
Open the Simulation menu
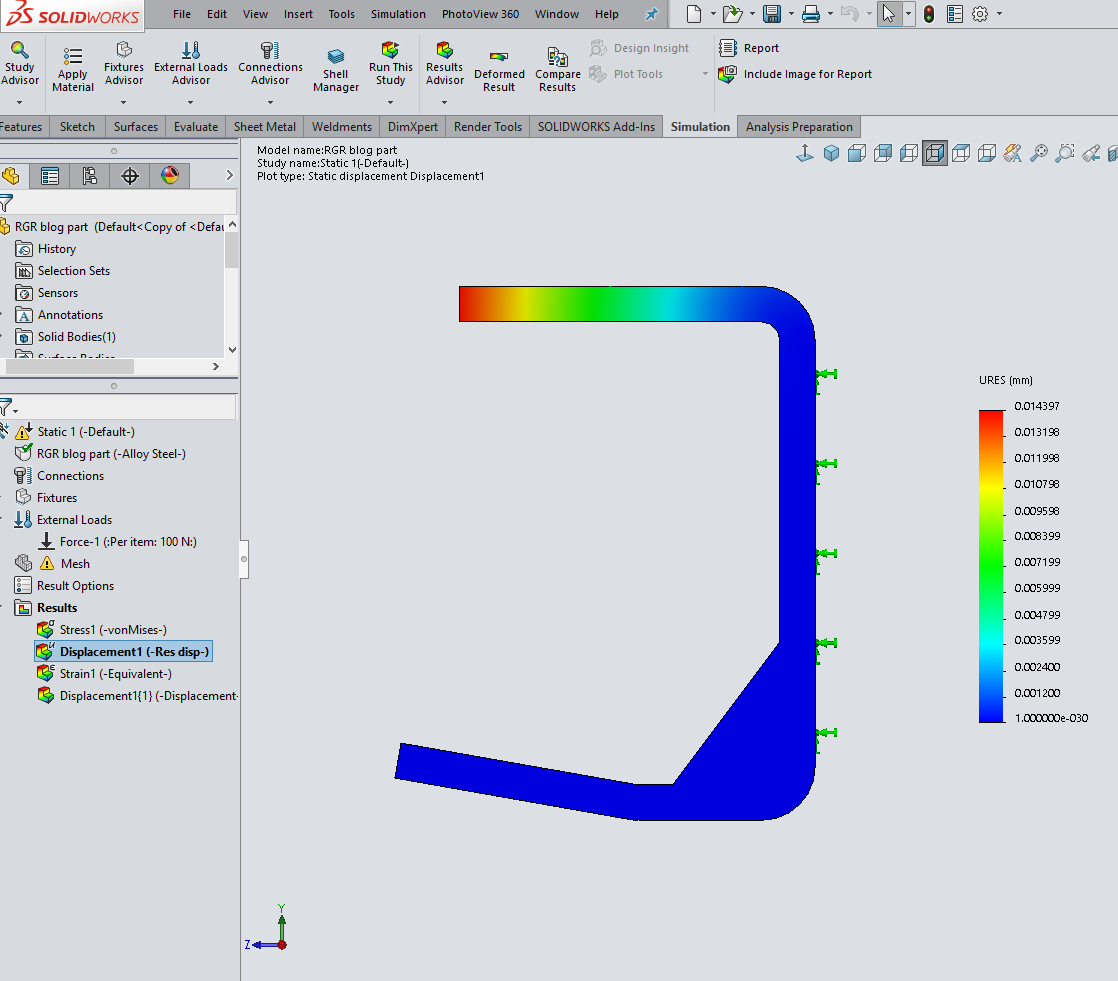(398, 14)
